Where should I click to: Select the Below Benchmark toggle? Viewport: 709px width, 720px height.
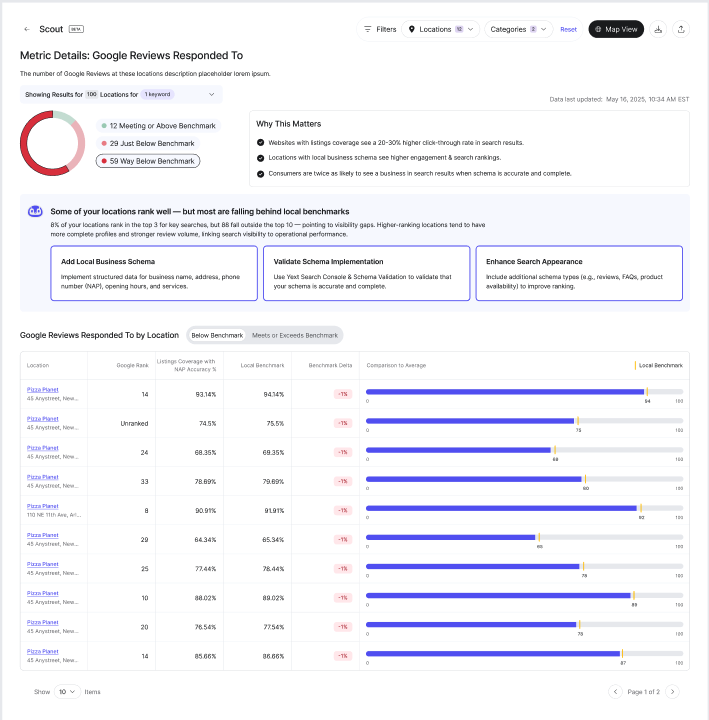[x=217, y=335]
